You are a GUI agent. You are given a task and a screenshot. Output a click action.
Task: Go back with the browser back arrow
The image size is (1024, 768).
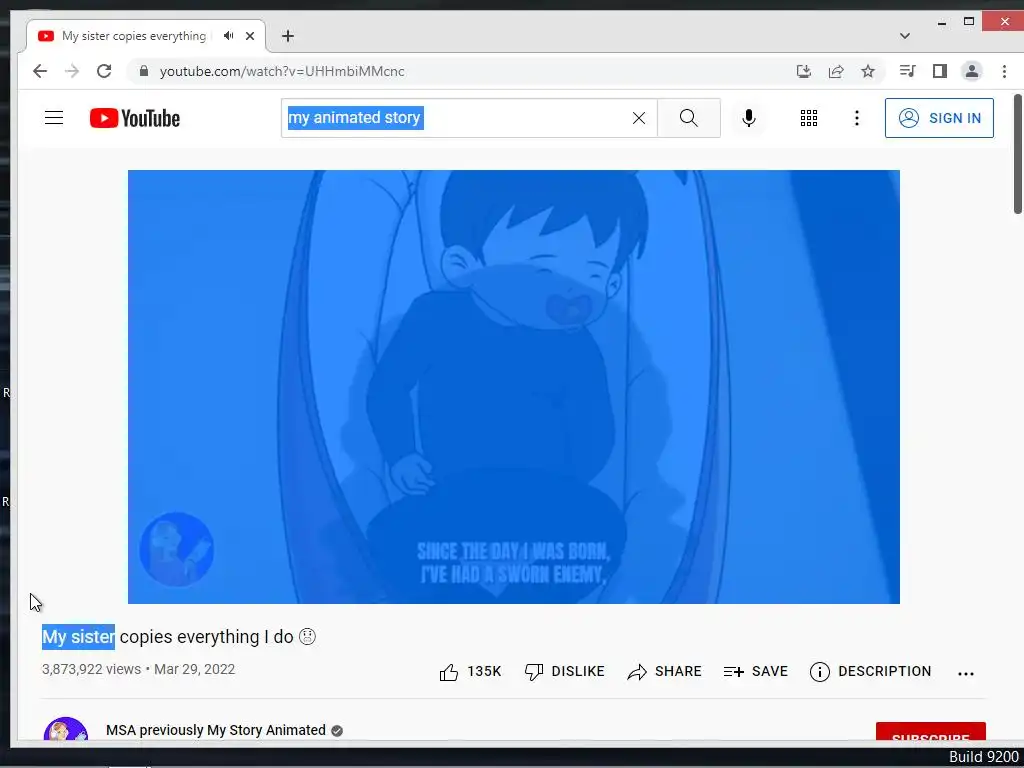point(40,71)
